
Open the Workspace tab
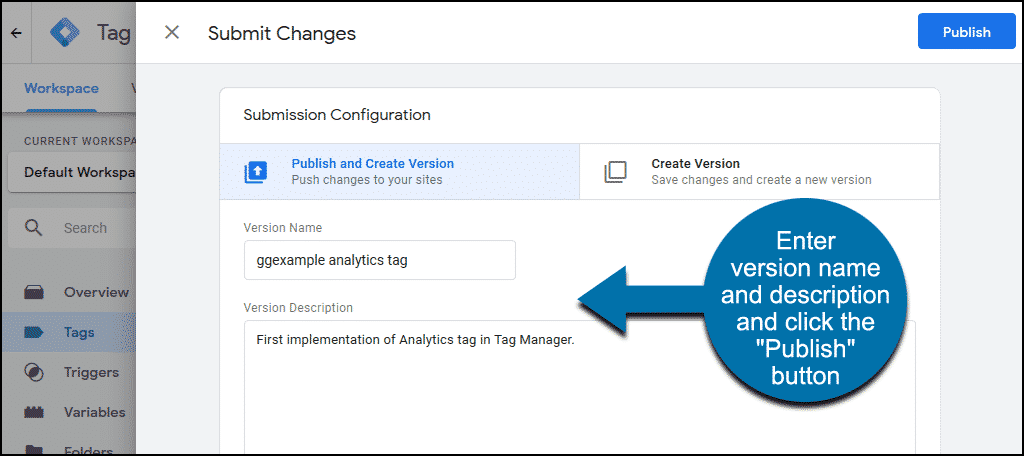[61, 88]
